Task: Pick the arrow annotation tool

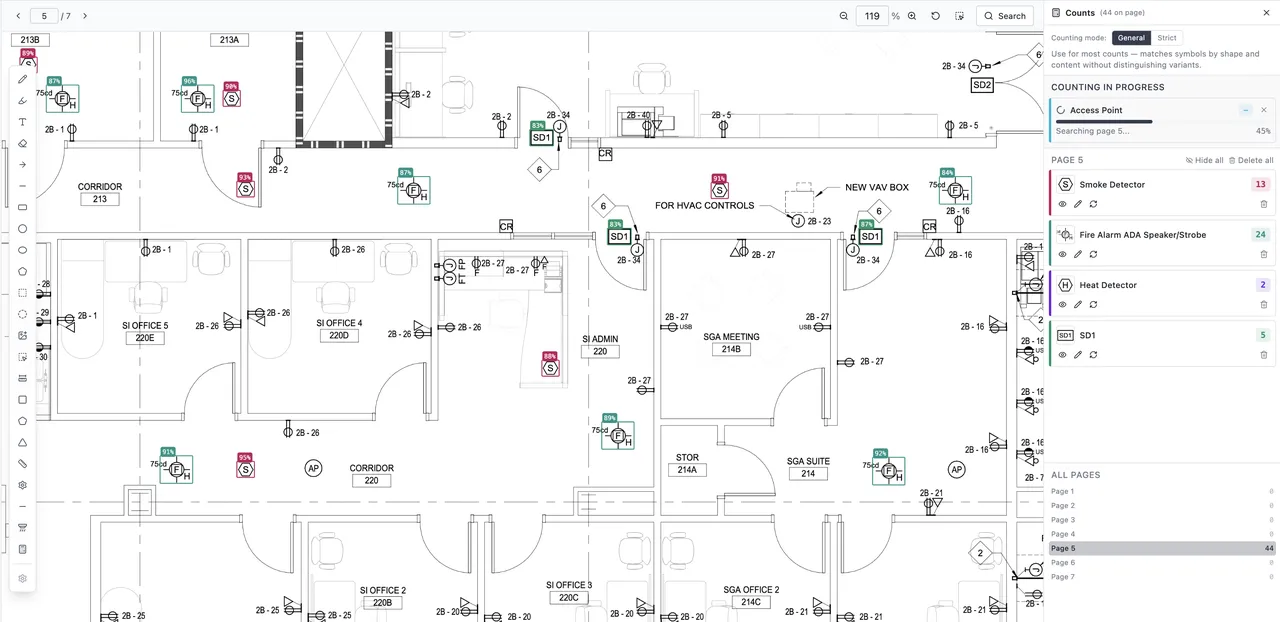Action: 23,165
